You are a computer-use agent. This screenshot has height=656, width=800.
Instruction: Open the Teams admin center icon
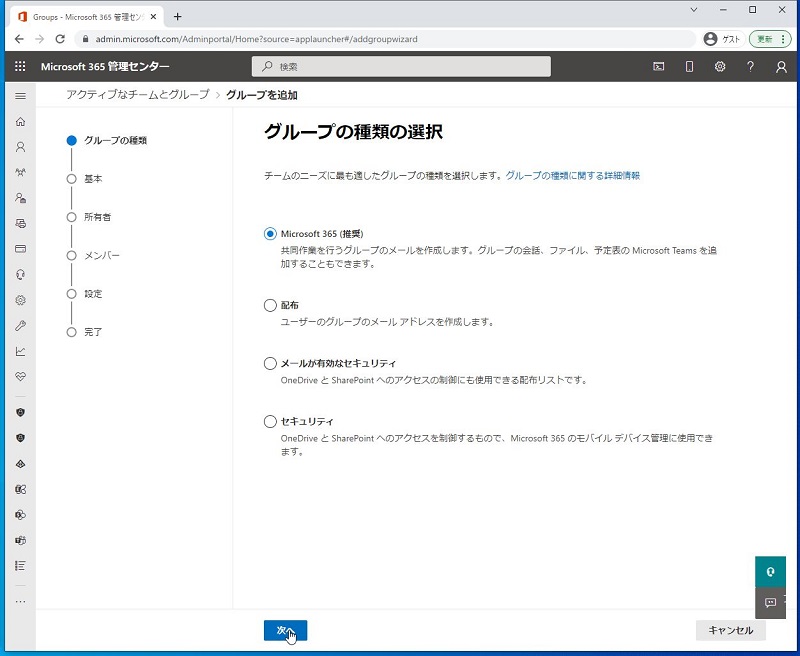20,540
